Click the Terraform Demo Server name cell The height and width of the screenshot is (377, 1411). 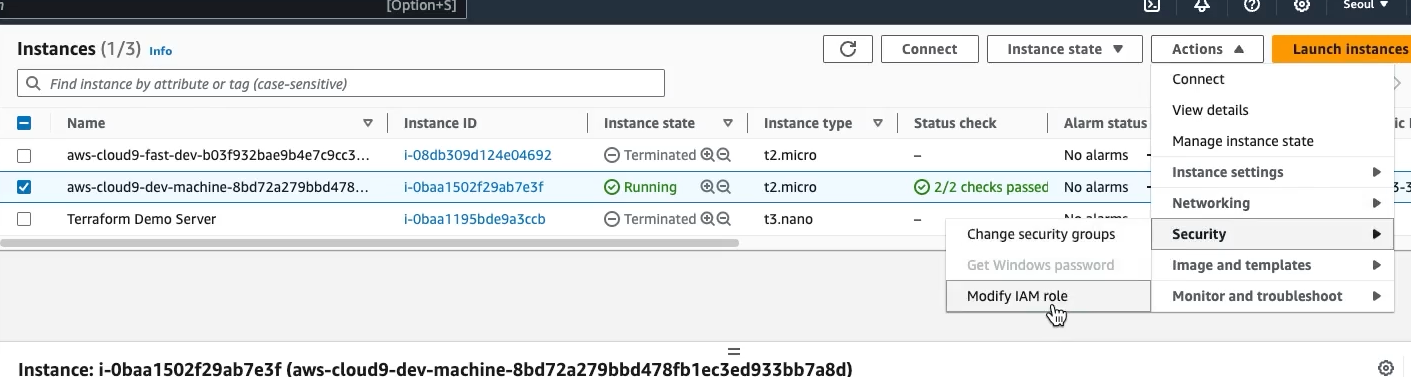(141, 219)
